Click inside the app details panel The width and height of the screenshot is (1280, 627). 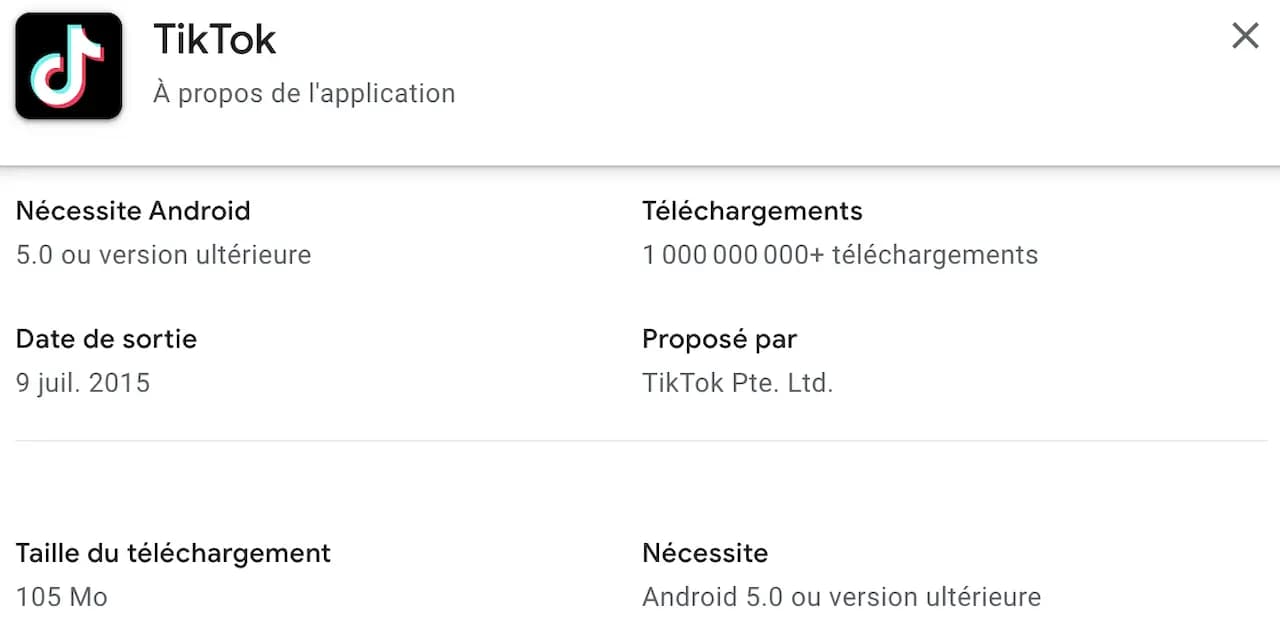click(x=640, y=400)
